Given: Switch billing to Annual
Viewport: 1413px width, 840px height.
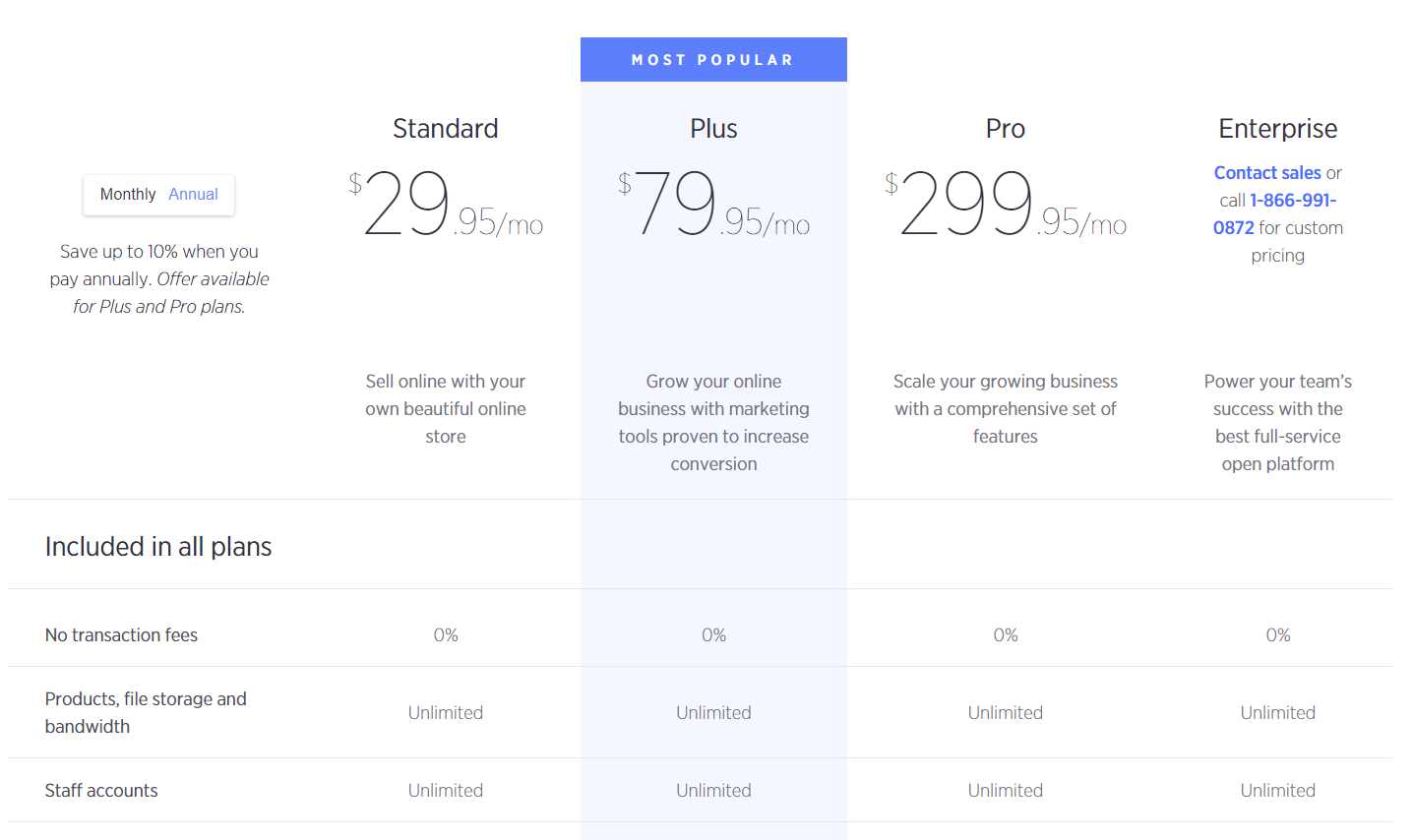Looking at the screenshot, I should coord(193,195).
